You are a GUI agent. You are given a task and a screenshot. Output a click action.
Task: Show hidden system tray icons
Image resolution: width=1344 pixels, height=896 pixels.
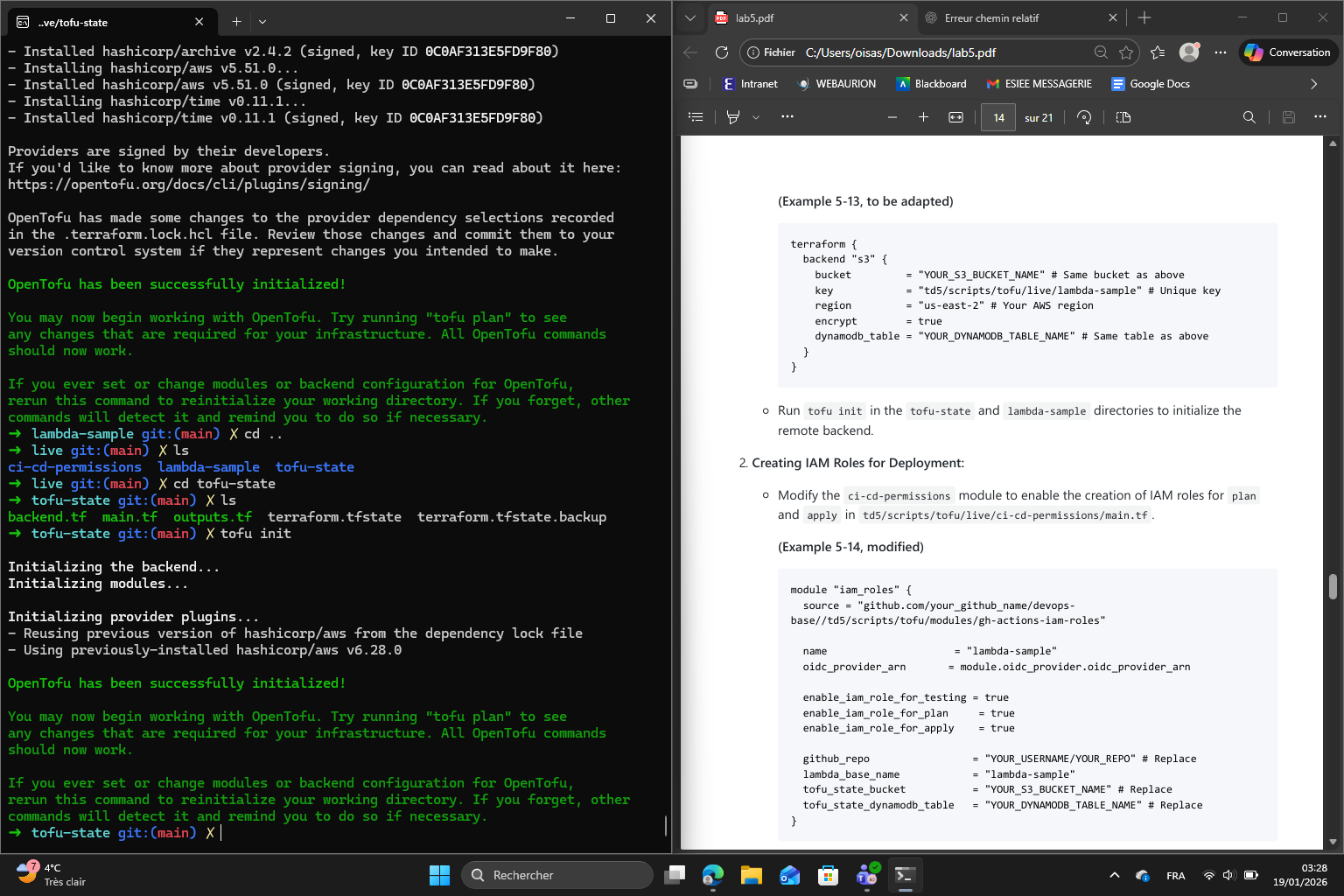point(1114,875)
